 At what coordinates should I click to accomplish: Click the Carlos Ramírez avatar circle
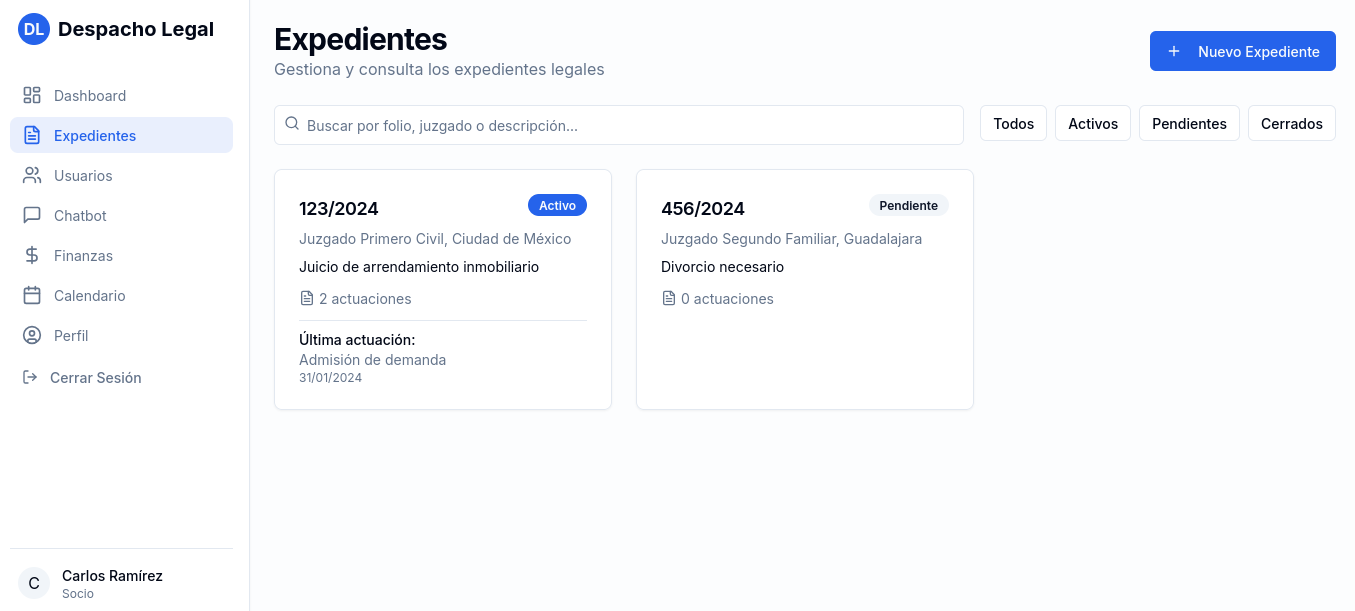click(34, 583)
